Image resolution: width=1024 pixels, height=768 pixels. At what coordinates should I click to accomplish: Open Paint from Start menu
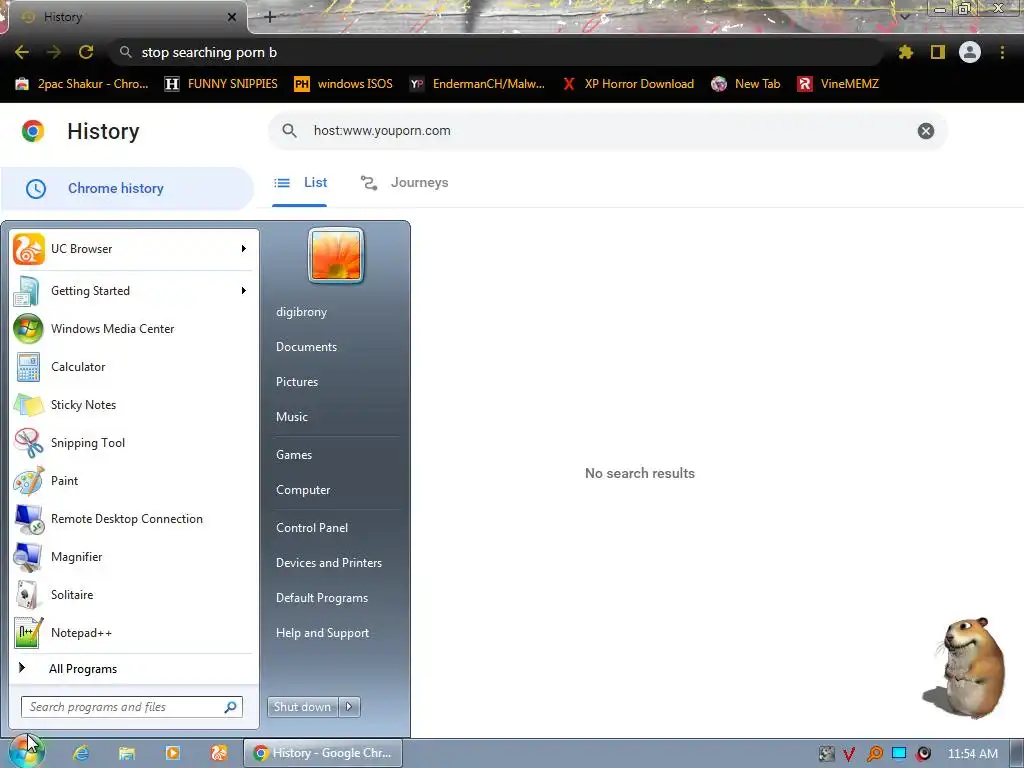pyautogui.click(x=133, y=481)
